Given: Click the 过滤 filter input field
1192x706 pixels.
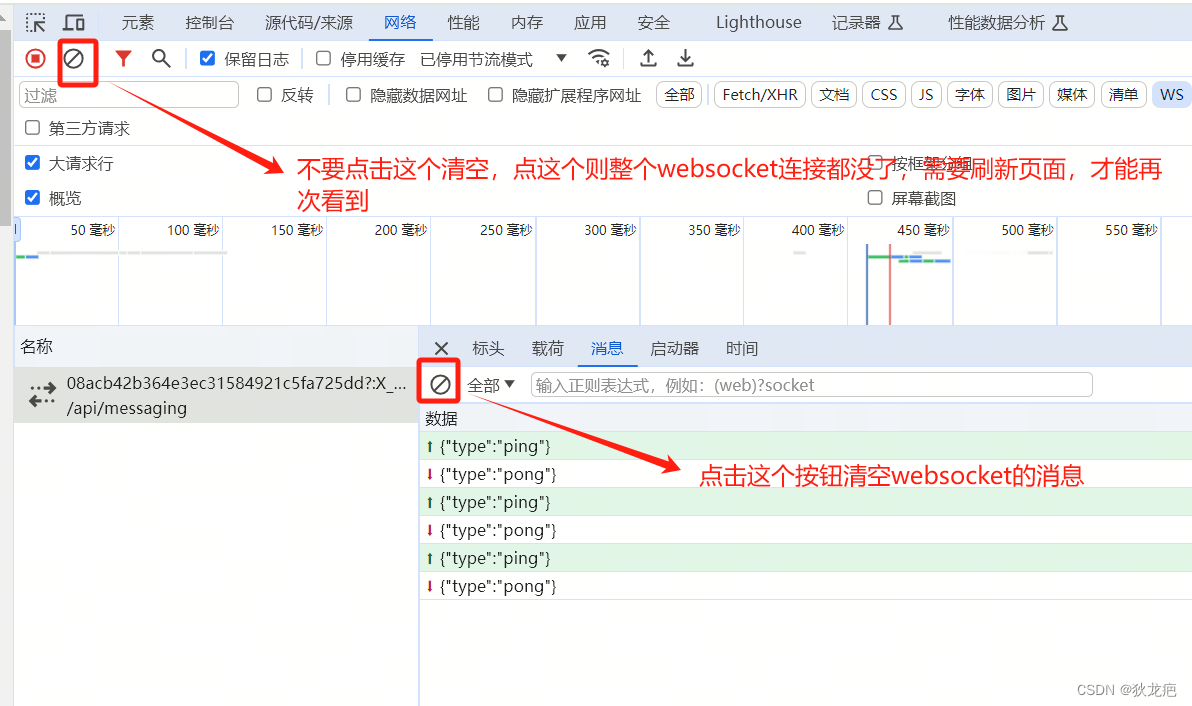Looking at the screenshot, I should [x=128, y=95].
